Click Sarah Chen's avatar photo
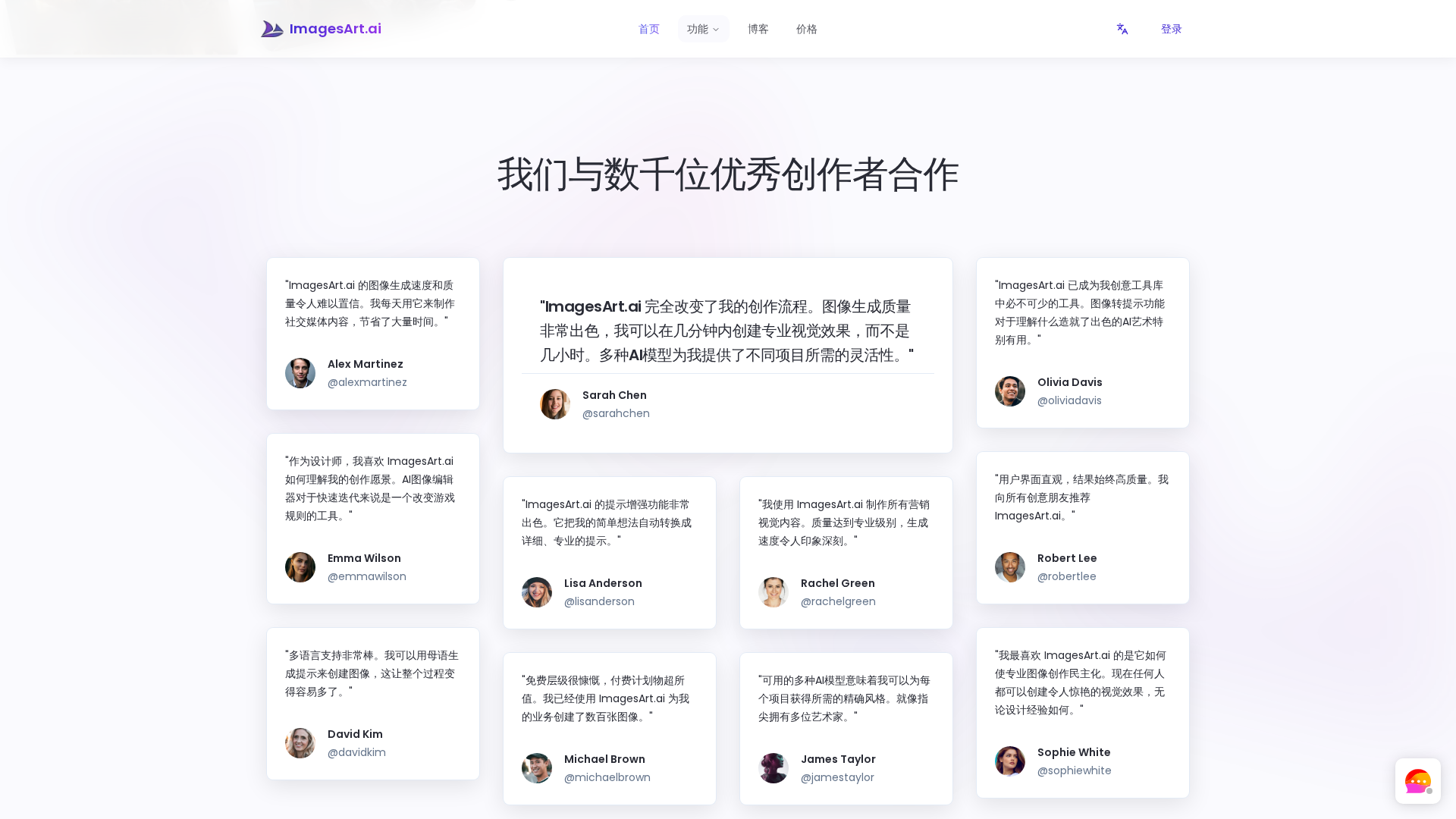Image resolution: width=1456 pixels, height=819 pixels. point(555,404)
